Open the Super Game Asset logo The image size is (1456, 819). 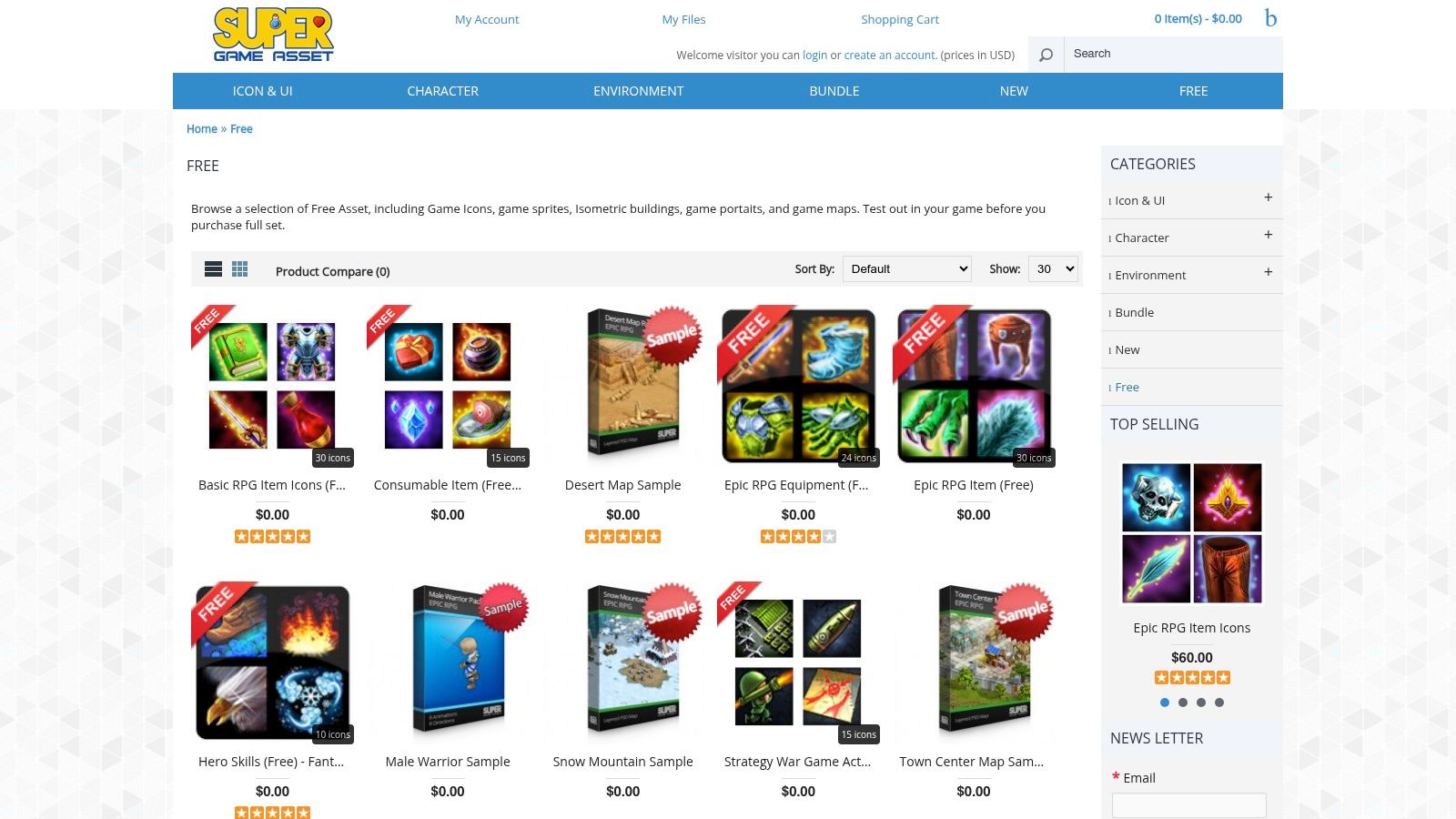tap(273, 35)
